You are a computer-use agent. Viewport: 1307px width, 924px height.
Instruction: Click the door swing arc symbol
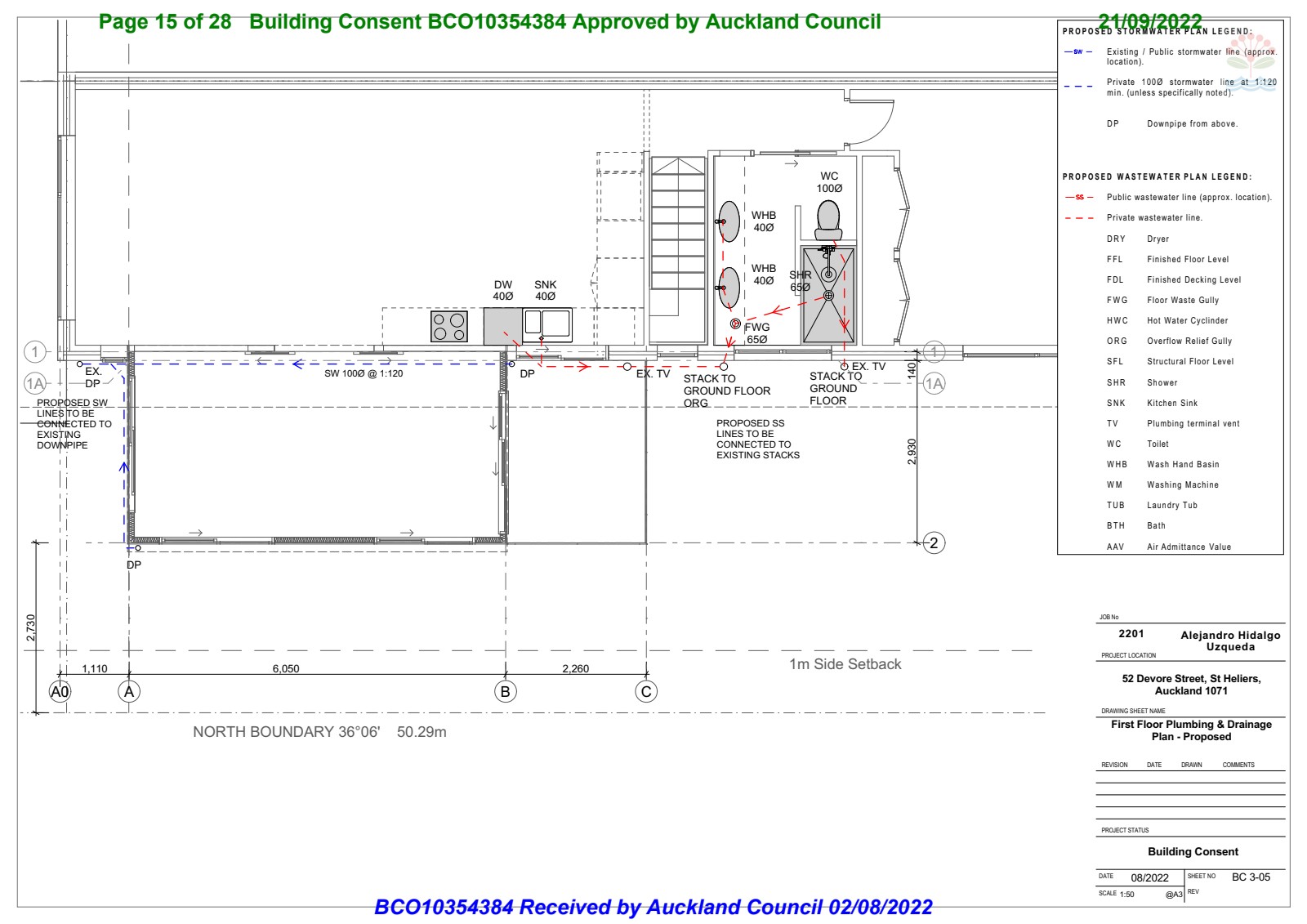(x=871, y=123)
